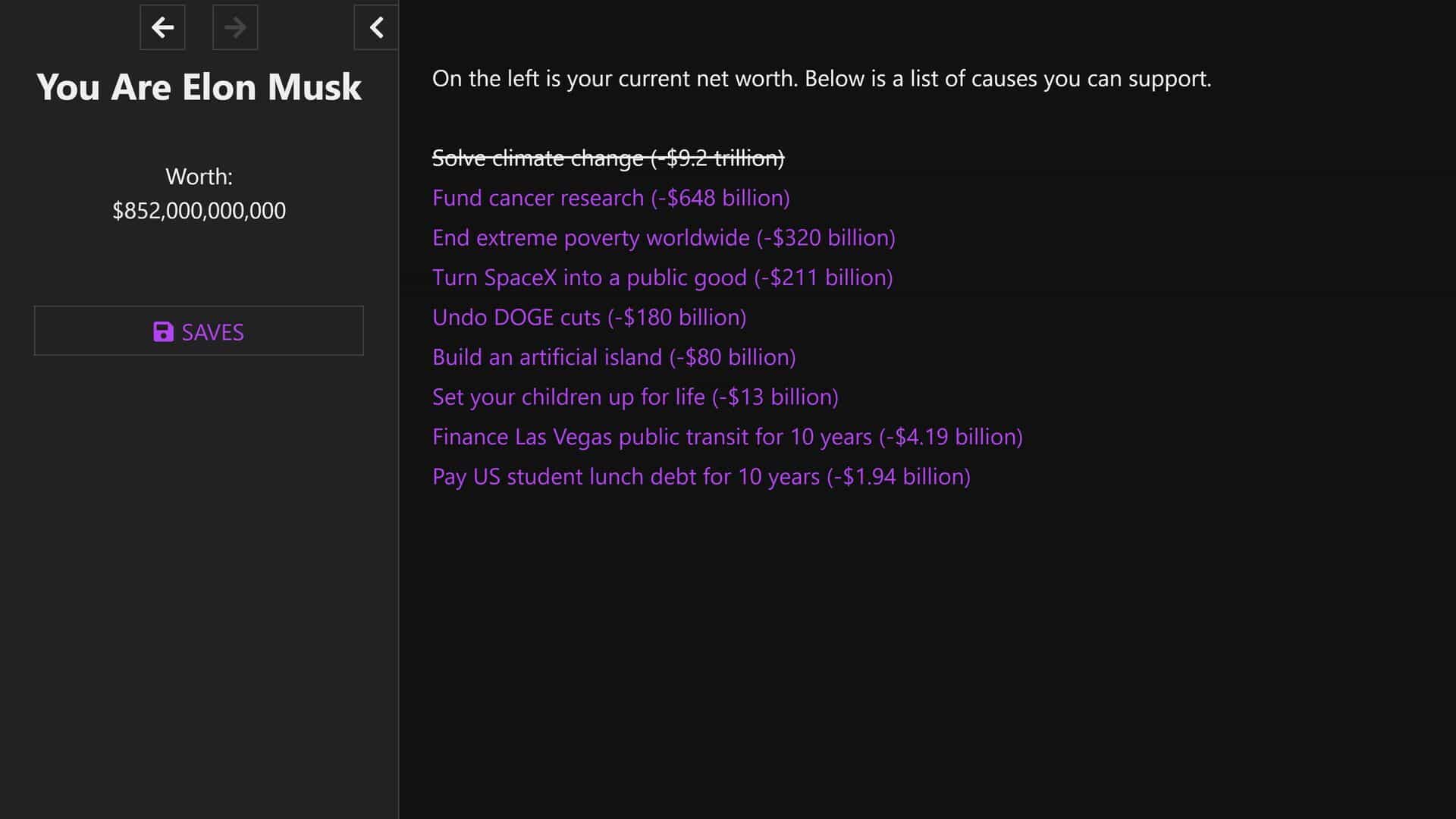The height and width of the screenshot is (819, 1456).
Task: Pick Turn SpaceX into a public good
Action: [663, 278]
